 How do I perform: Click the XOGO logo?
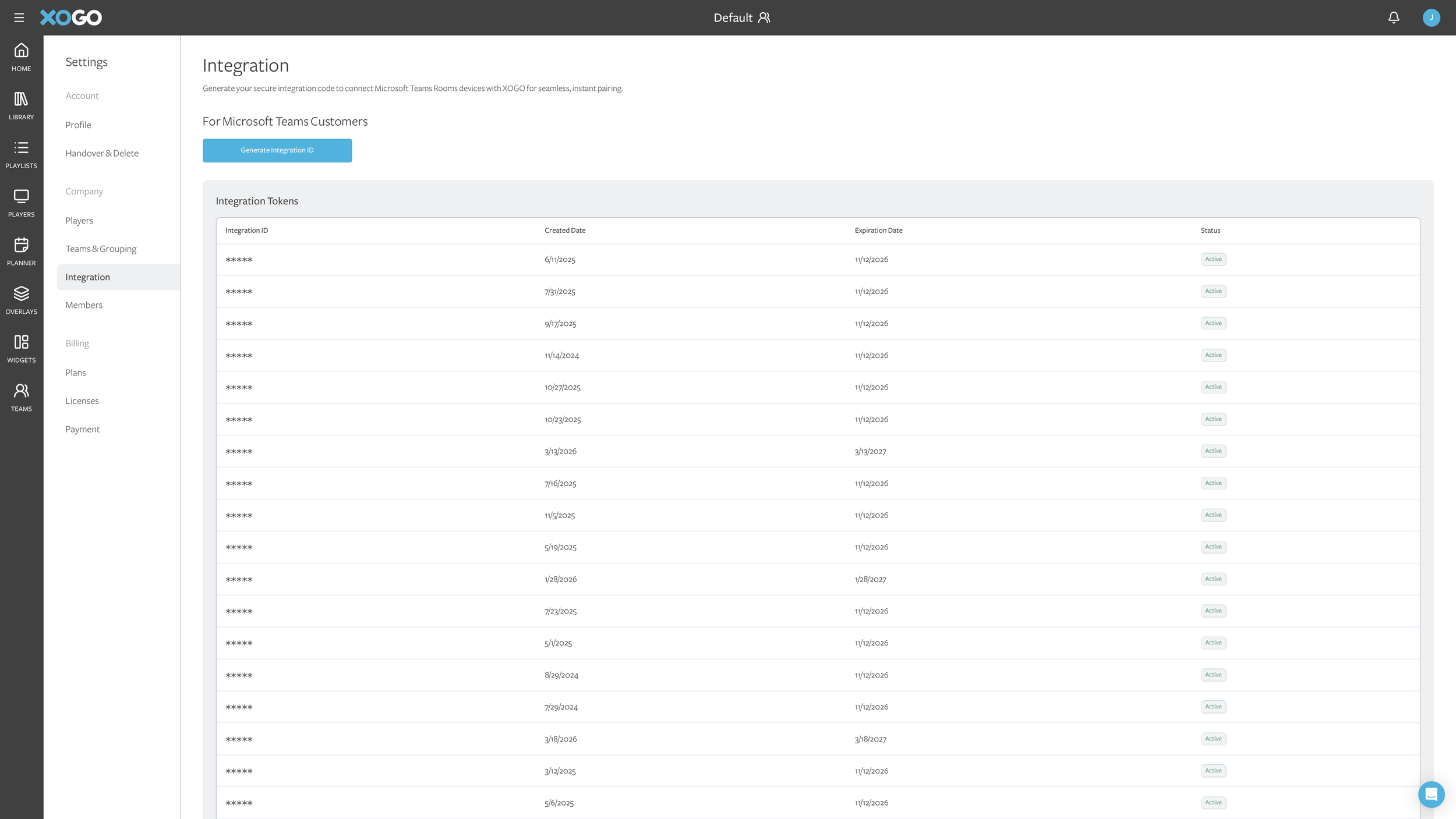click(x=71, y=17)
